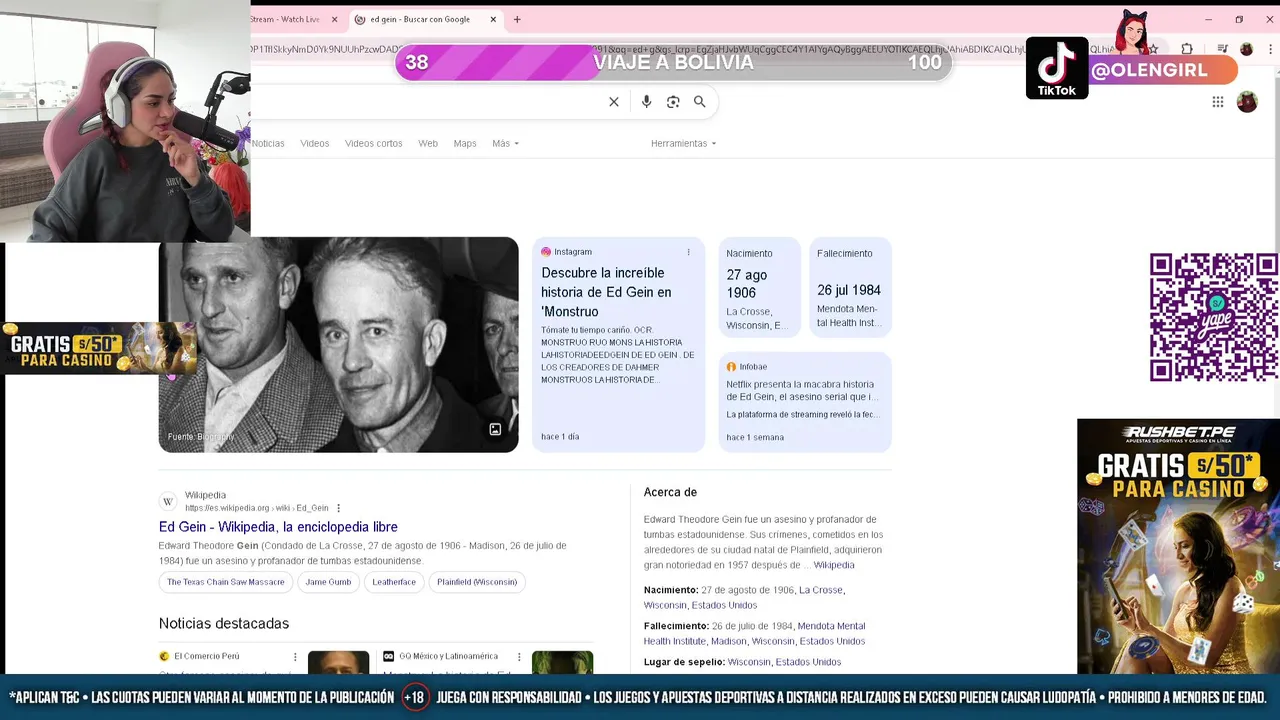Expand the Más filters dropdown
This screenshot has height=720, width=1280.
tap(505, 144)
